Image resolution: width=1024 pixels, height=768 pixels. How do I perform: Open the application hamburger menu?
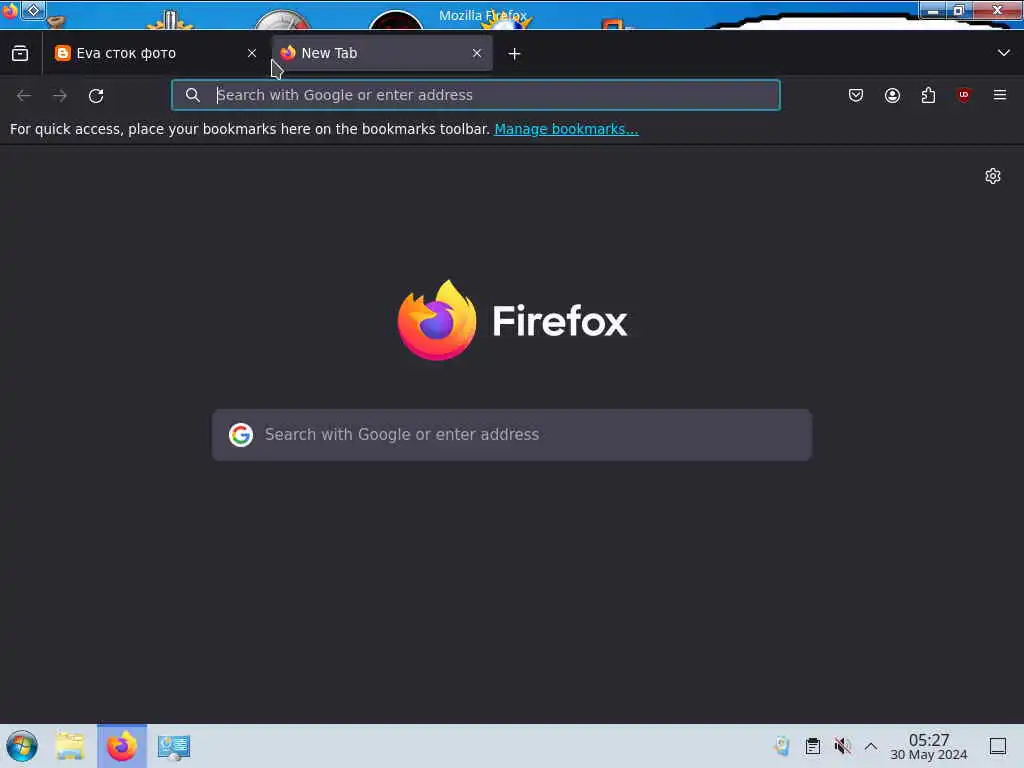coord(1000,95)
